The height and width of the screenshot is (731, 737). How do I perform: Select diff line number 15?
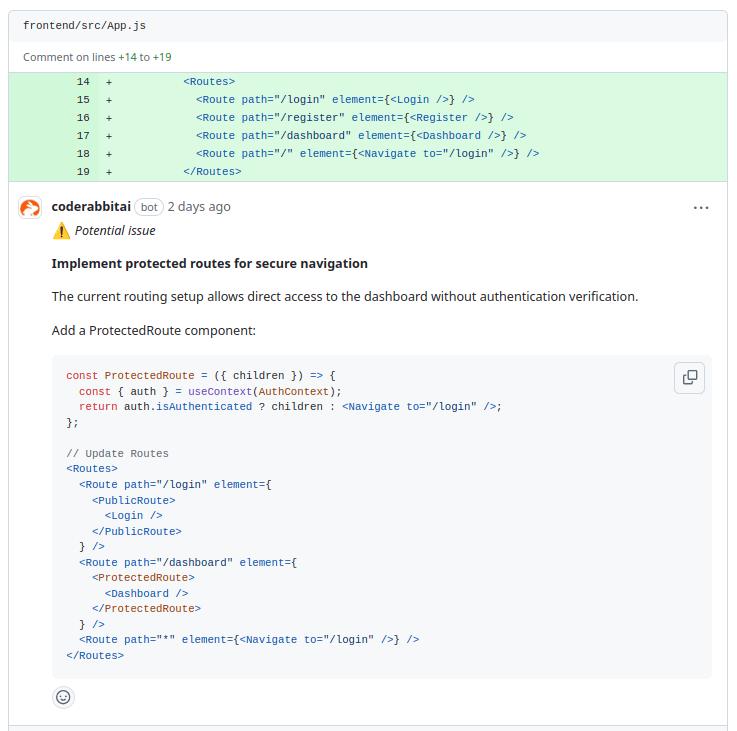tap(83, 100)
